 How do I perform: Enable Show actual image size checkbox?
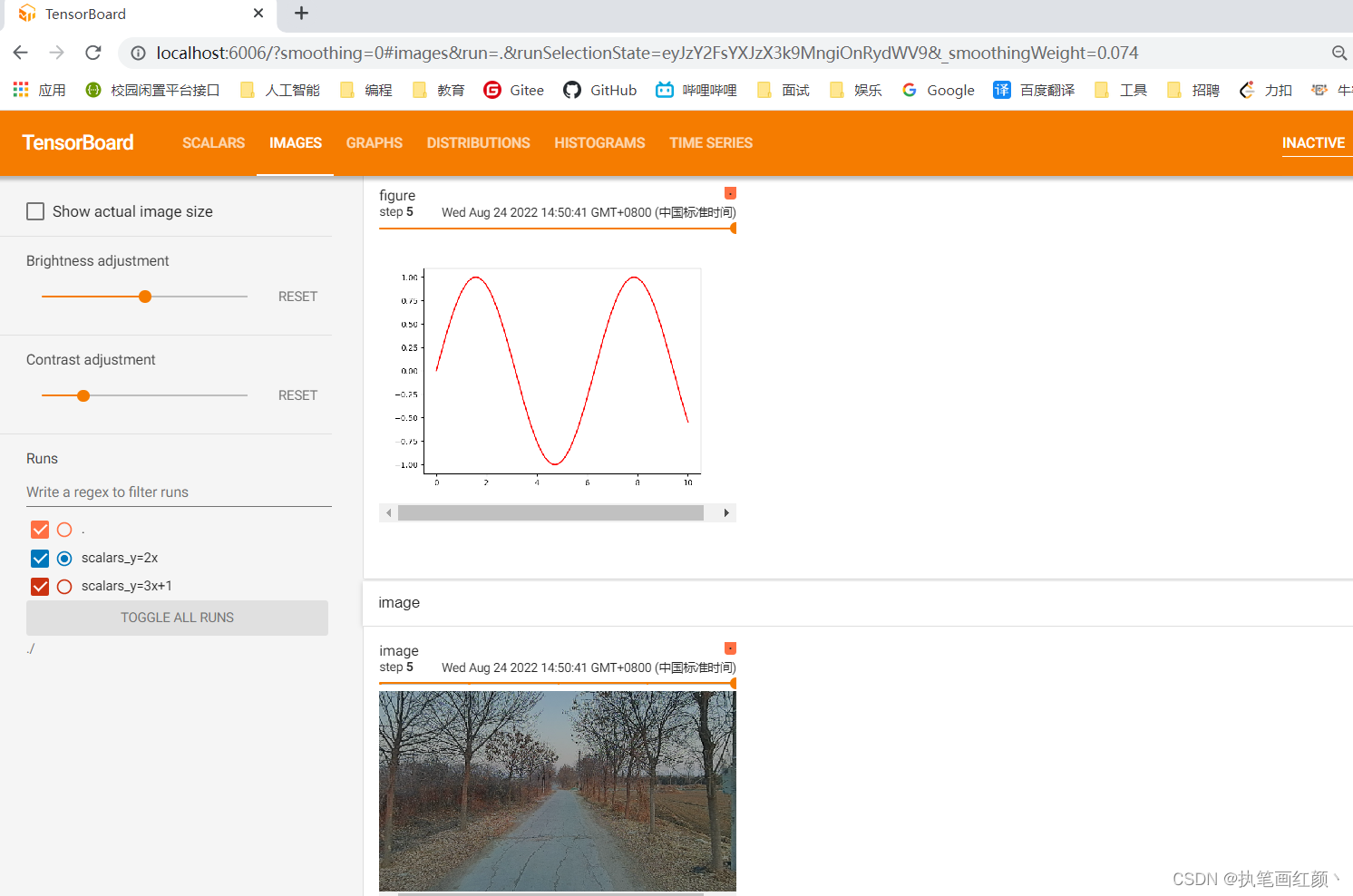[35, 211]
